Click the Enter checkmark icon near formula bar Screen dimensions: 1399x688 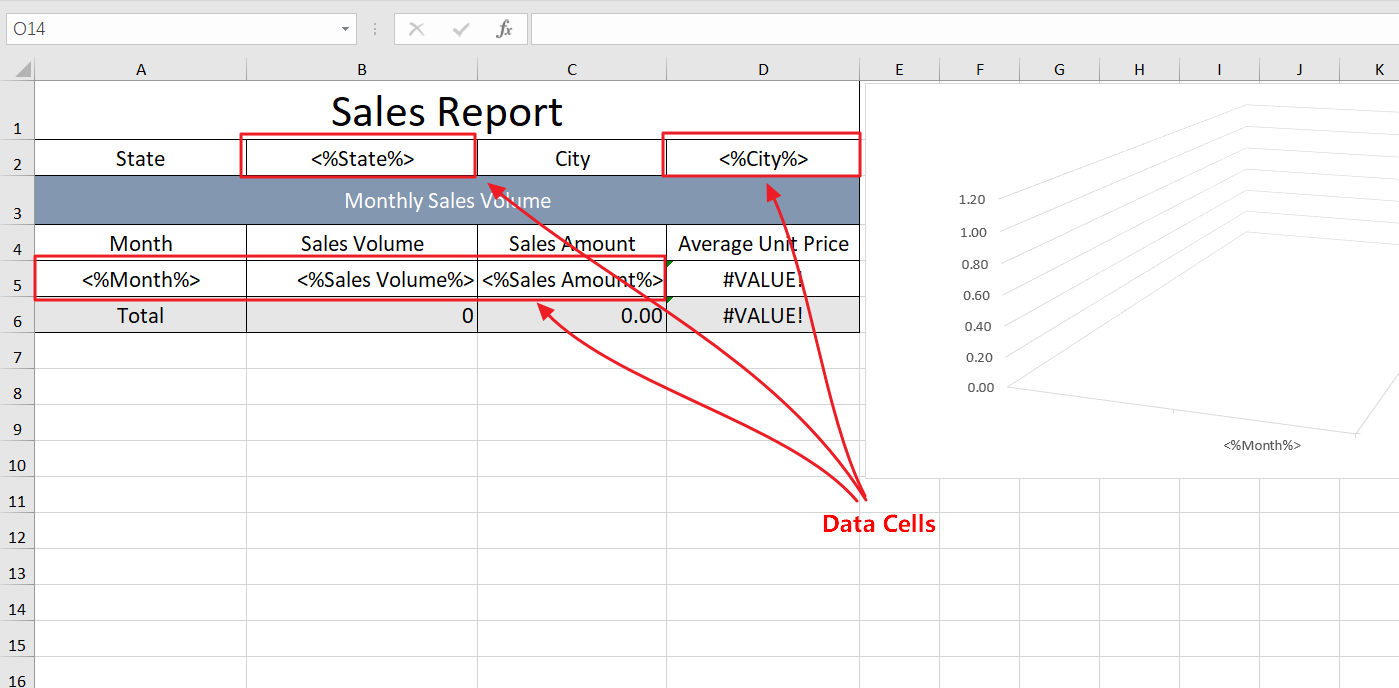460,29
